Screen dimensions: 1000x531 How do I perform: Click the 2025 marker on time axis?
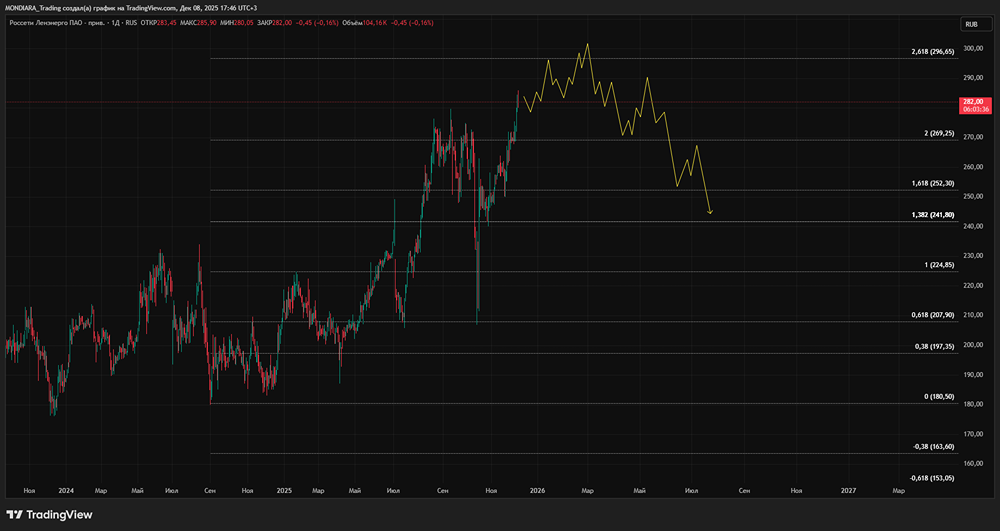click(x=284, y=491)
